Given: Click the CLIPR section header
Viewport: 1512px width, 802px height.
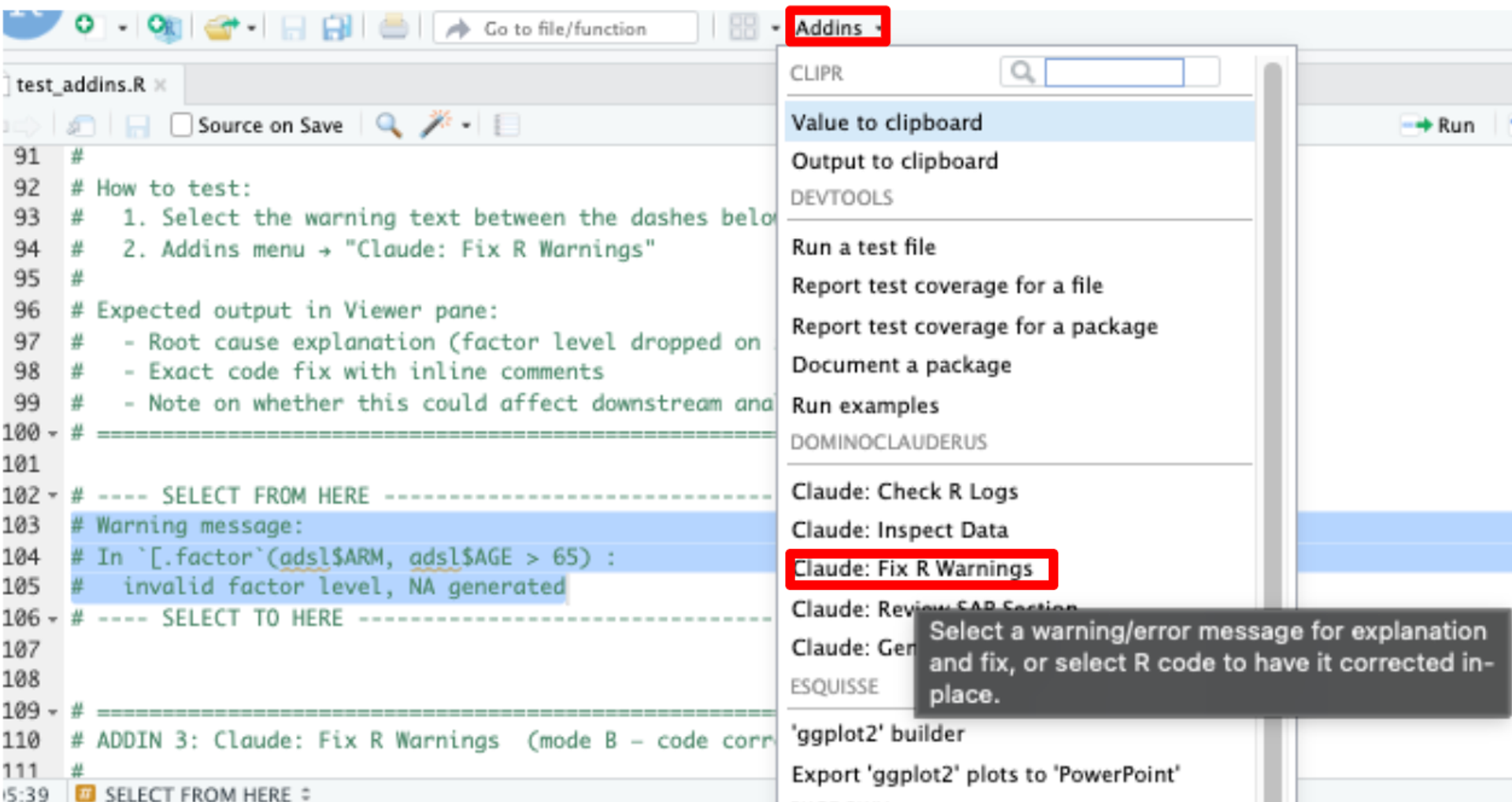Looking at the screenshot, I should click(817, 73).
